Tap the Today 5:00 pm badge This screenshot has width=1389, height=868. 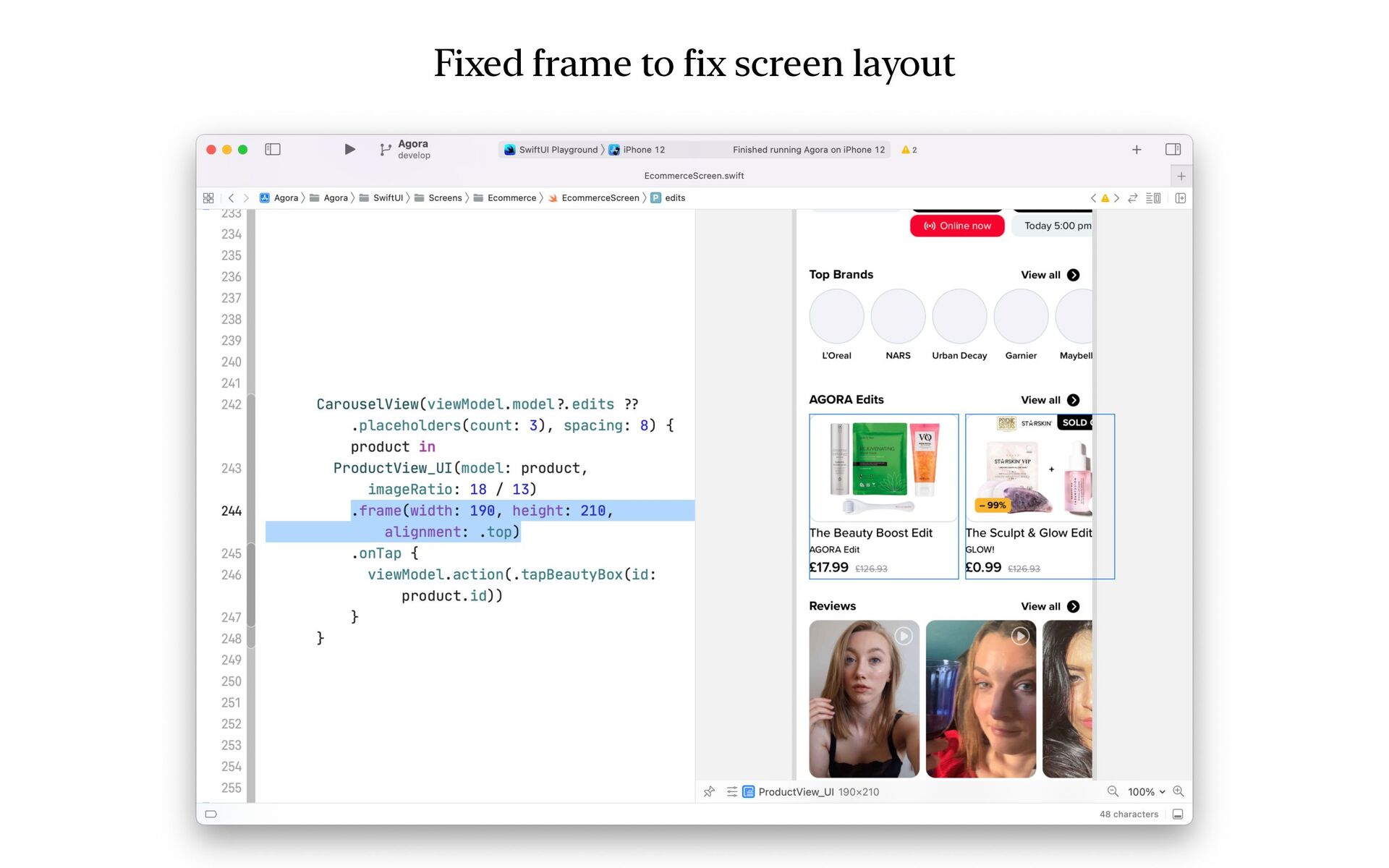(x=1053, y=226)
